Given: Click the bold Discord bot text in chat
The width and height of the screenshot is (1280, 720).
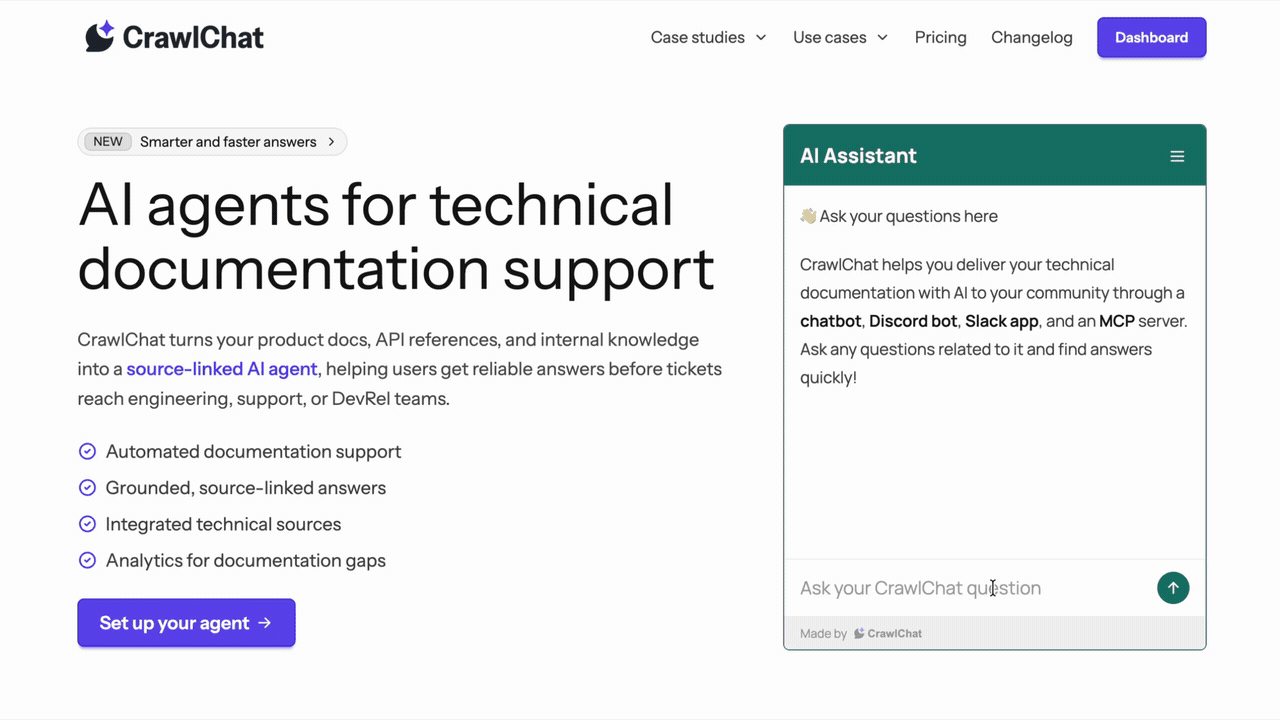Looking at the screenshot, I should [913, 321].
